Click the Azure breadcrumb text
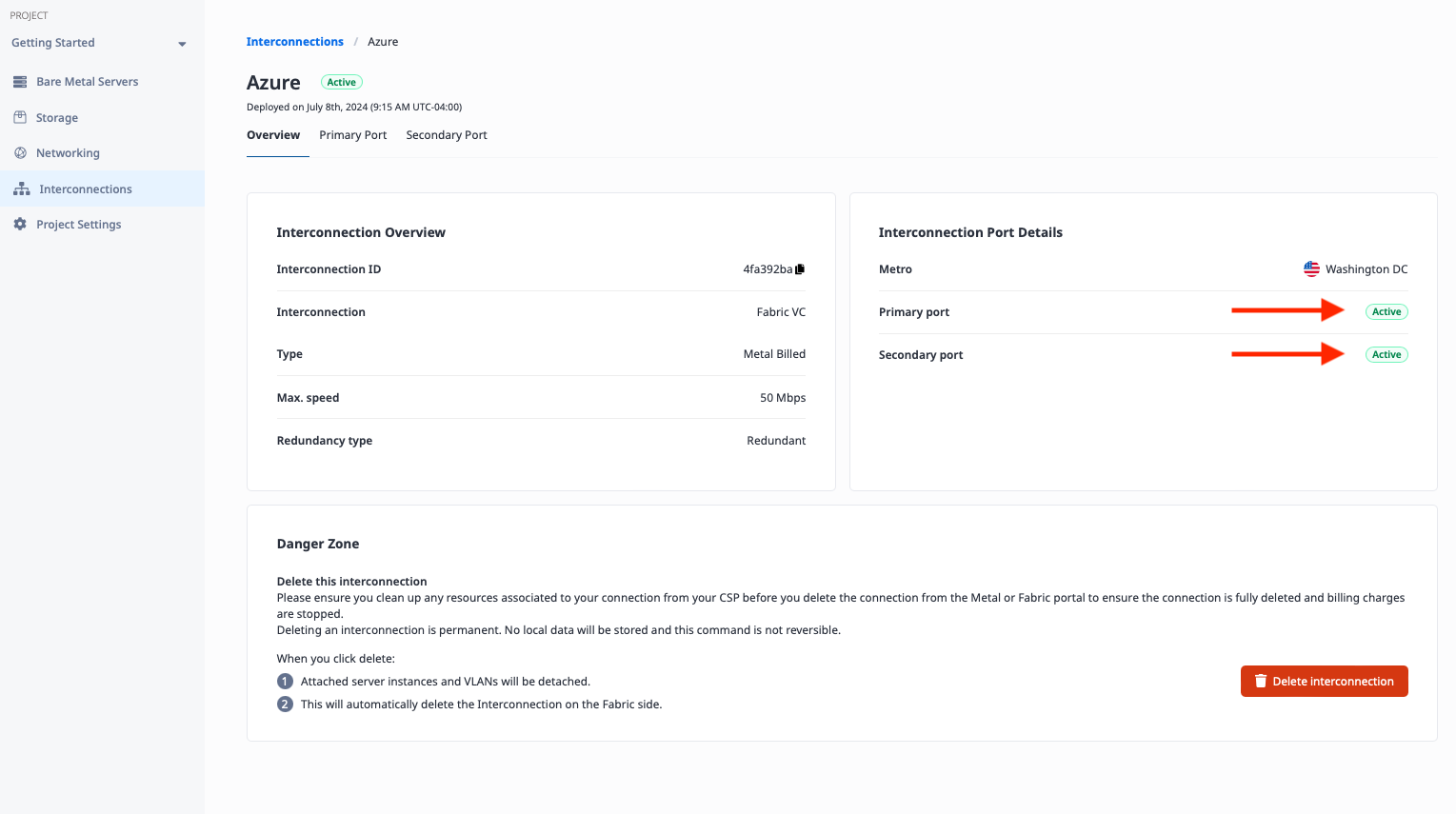The image size is (1456, 814). point(383,42)
